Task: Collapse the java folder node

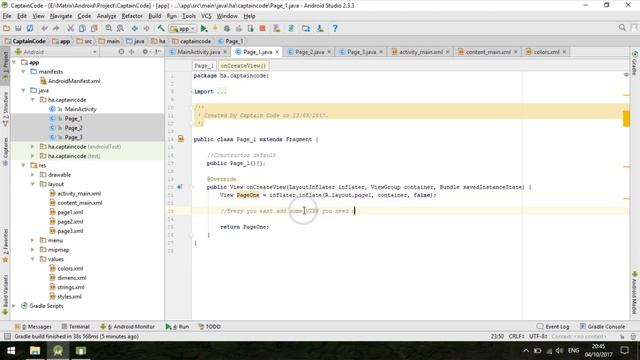Action: (23, 90)
